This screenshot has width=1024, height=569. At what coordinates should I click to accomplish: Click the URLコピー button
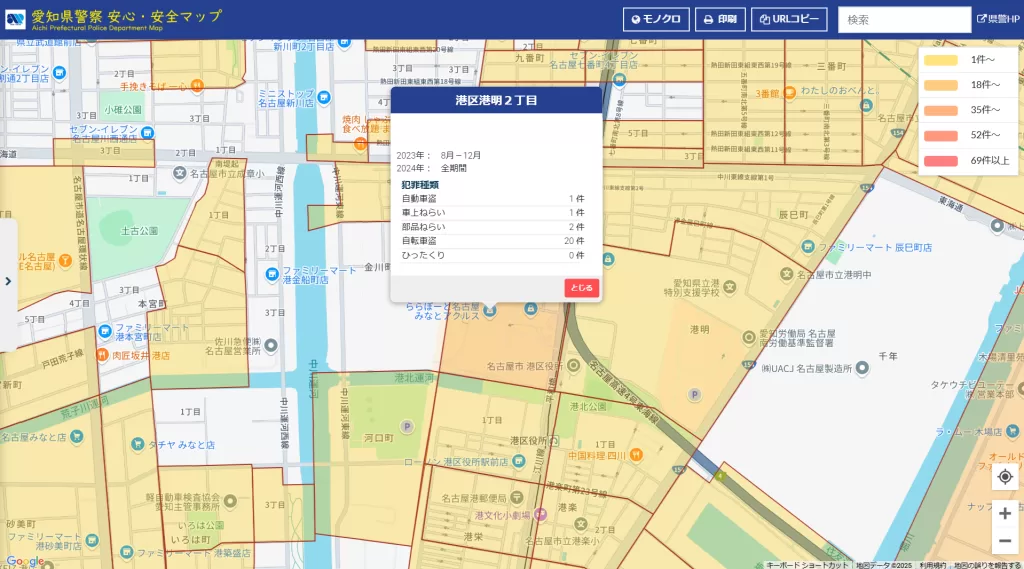coord(789,20)
